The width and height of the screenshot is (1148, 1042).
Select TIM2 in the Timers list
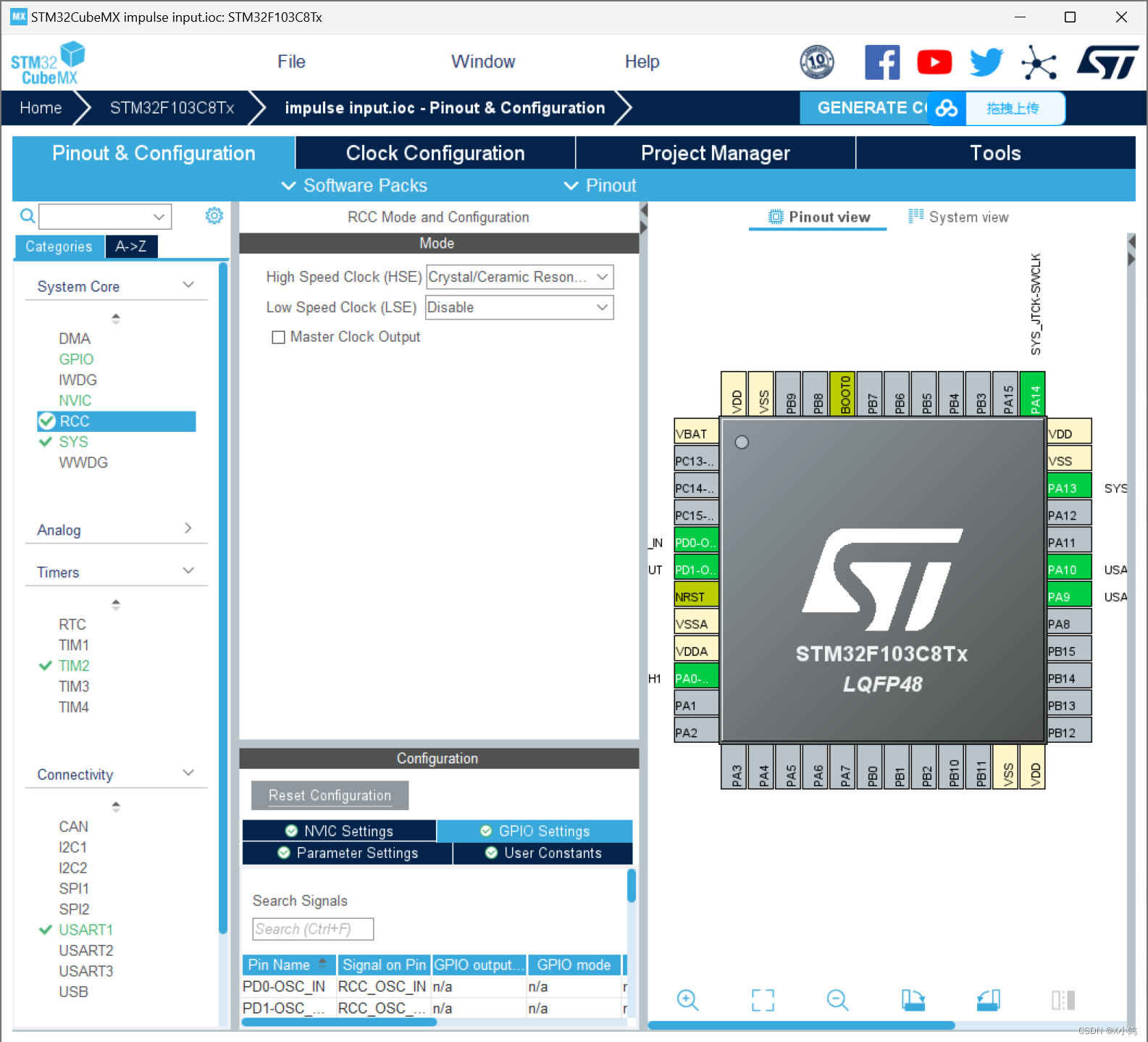click(74, 665)
